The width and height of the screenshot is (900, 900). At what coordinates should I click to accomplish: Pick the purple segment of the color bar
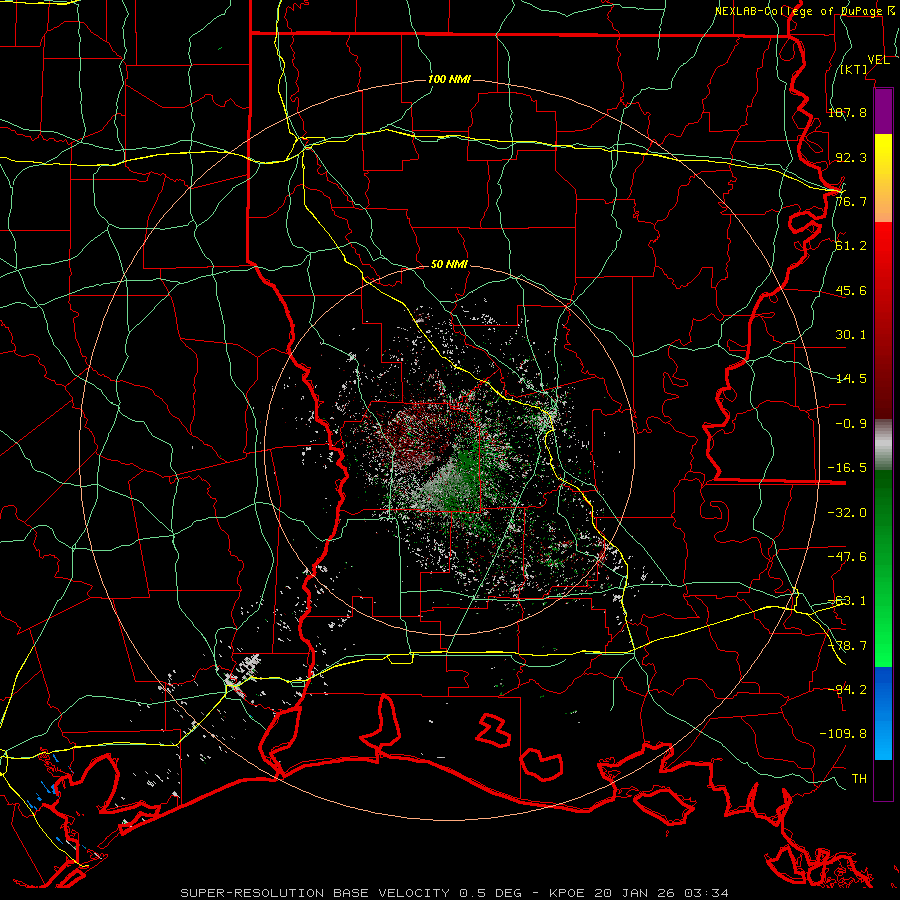point(883,111)
